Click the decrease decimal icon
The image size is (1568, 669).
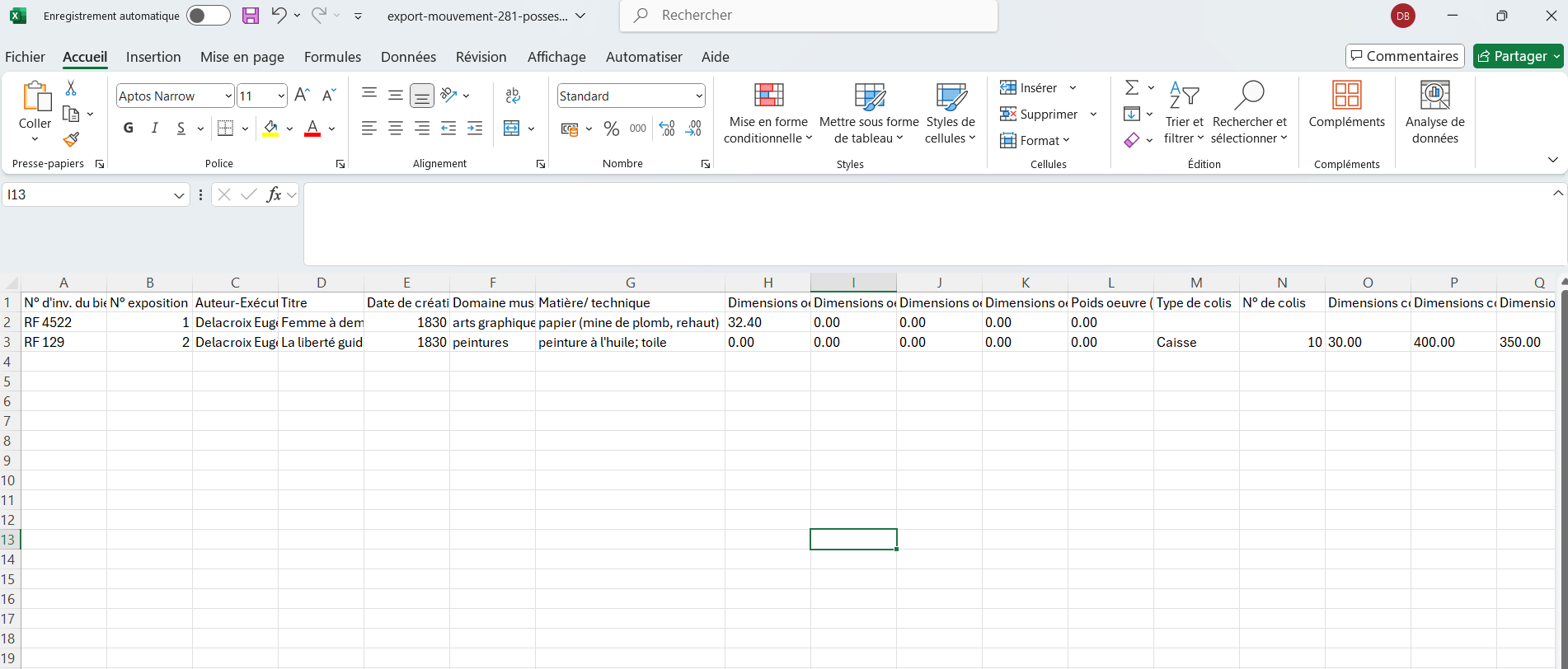click(693, 129)
